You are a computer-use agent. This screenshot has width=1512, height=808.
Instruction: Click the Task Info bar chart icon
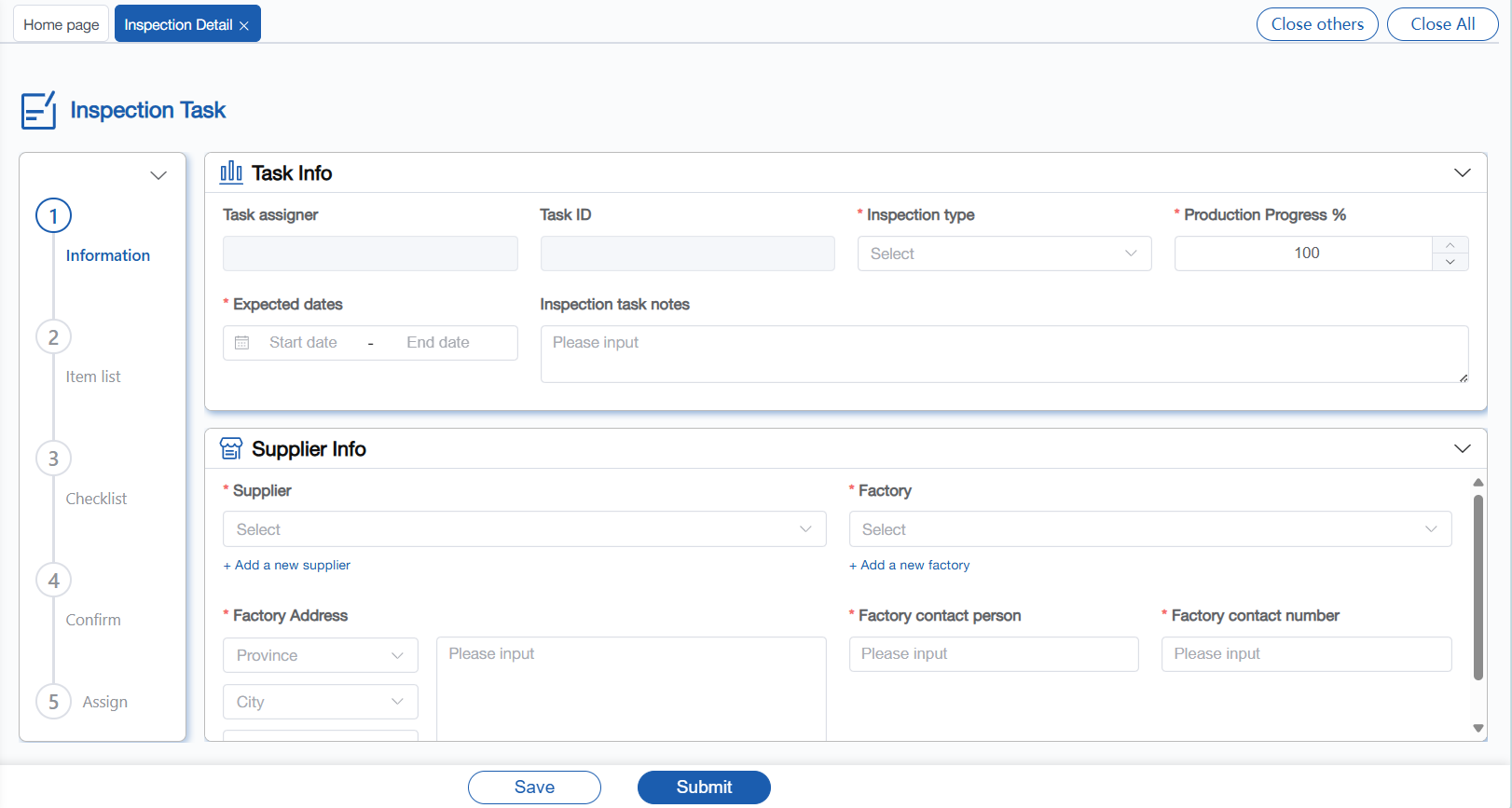pyautogui.click(x=231, y=172)
